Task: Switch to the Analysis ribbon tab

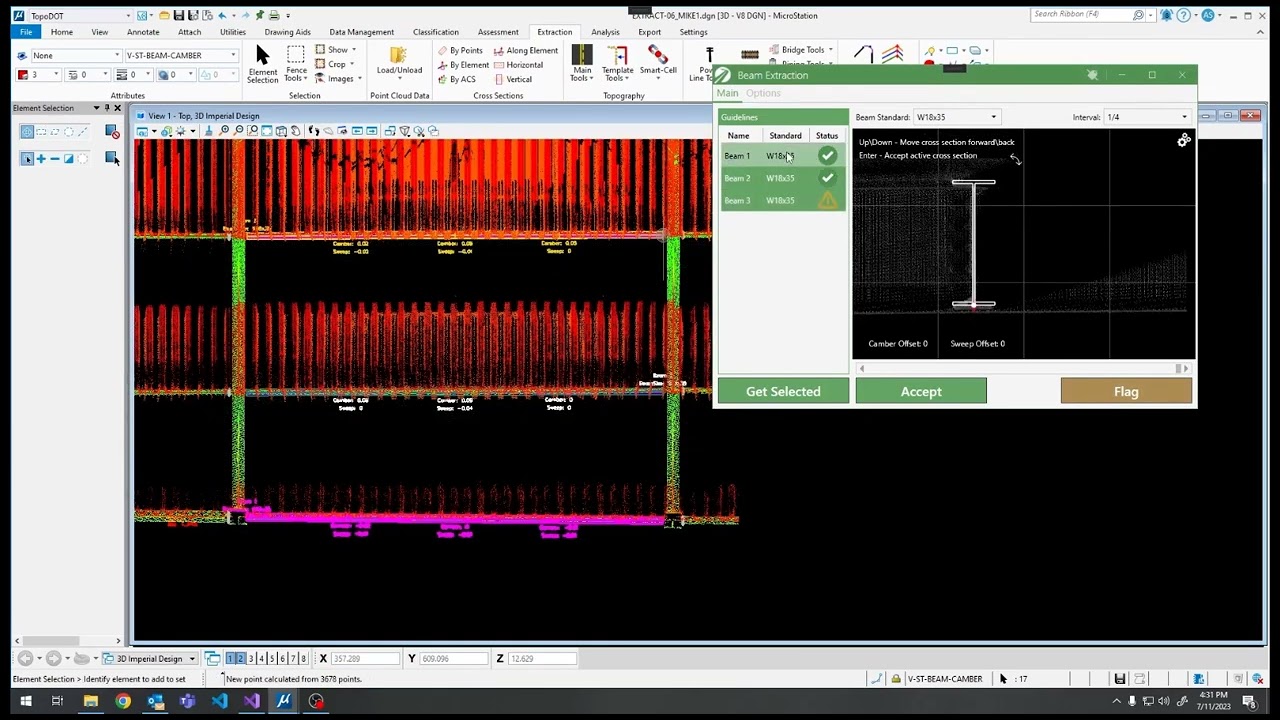Action: tap(605, 32)
